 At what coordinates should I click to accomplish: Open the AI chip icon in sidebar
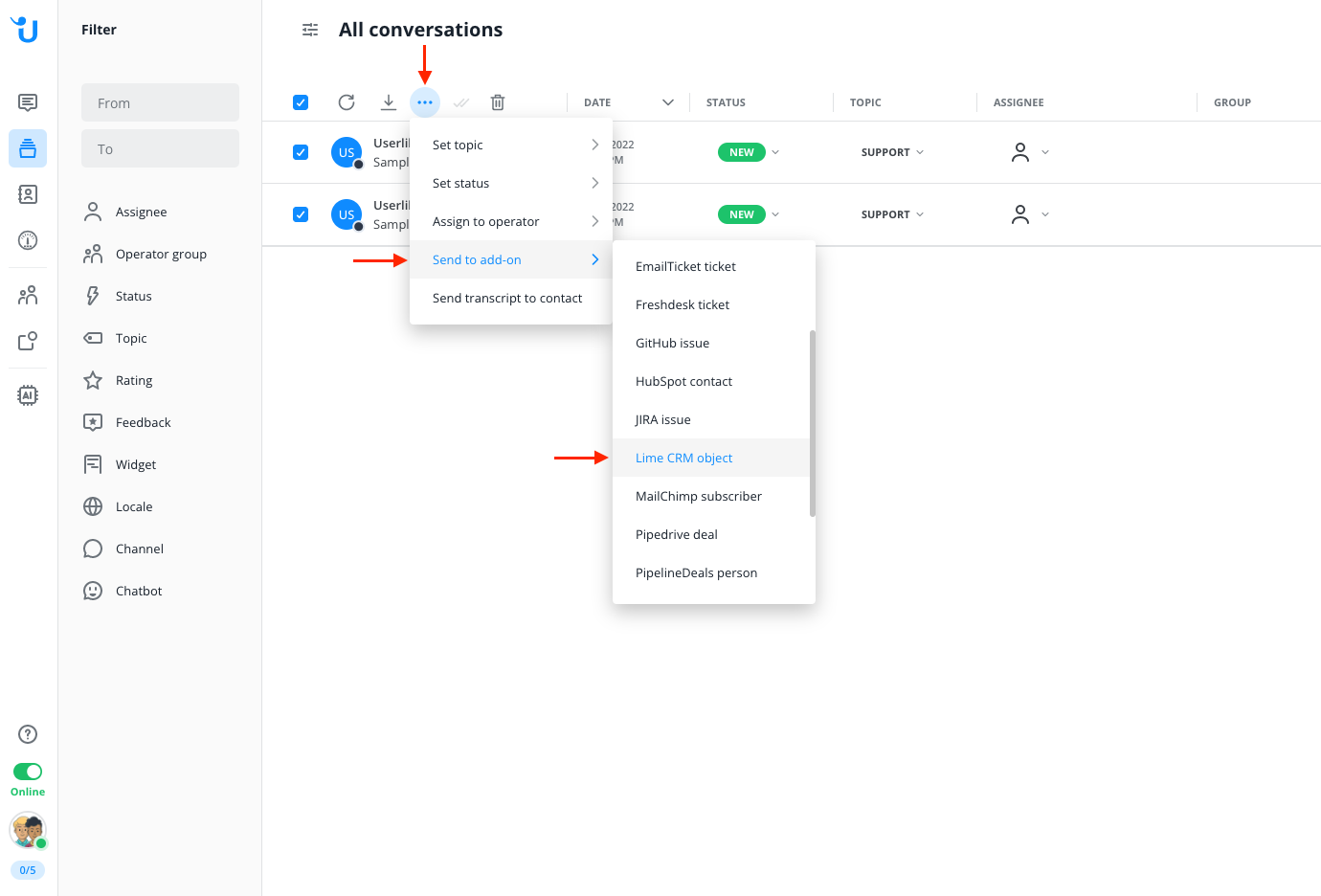tap(28, 395)
